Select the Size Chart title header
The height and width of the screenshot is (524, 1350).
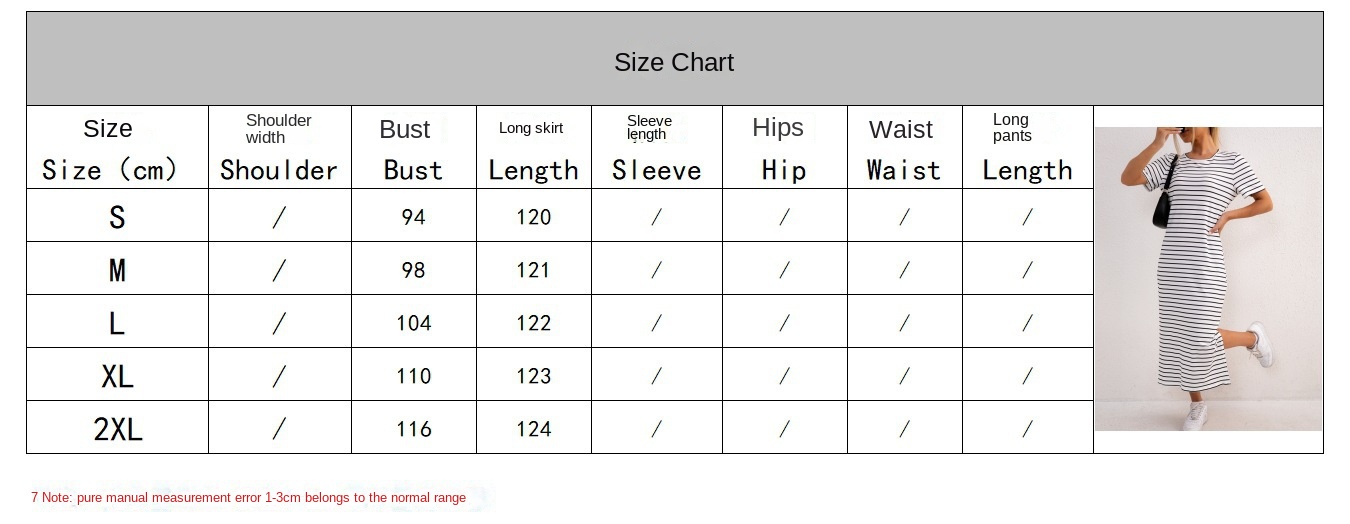coord(674,62)
